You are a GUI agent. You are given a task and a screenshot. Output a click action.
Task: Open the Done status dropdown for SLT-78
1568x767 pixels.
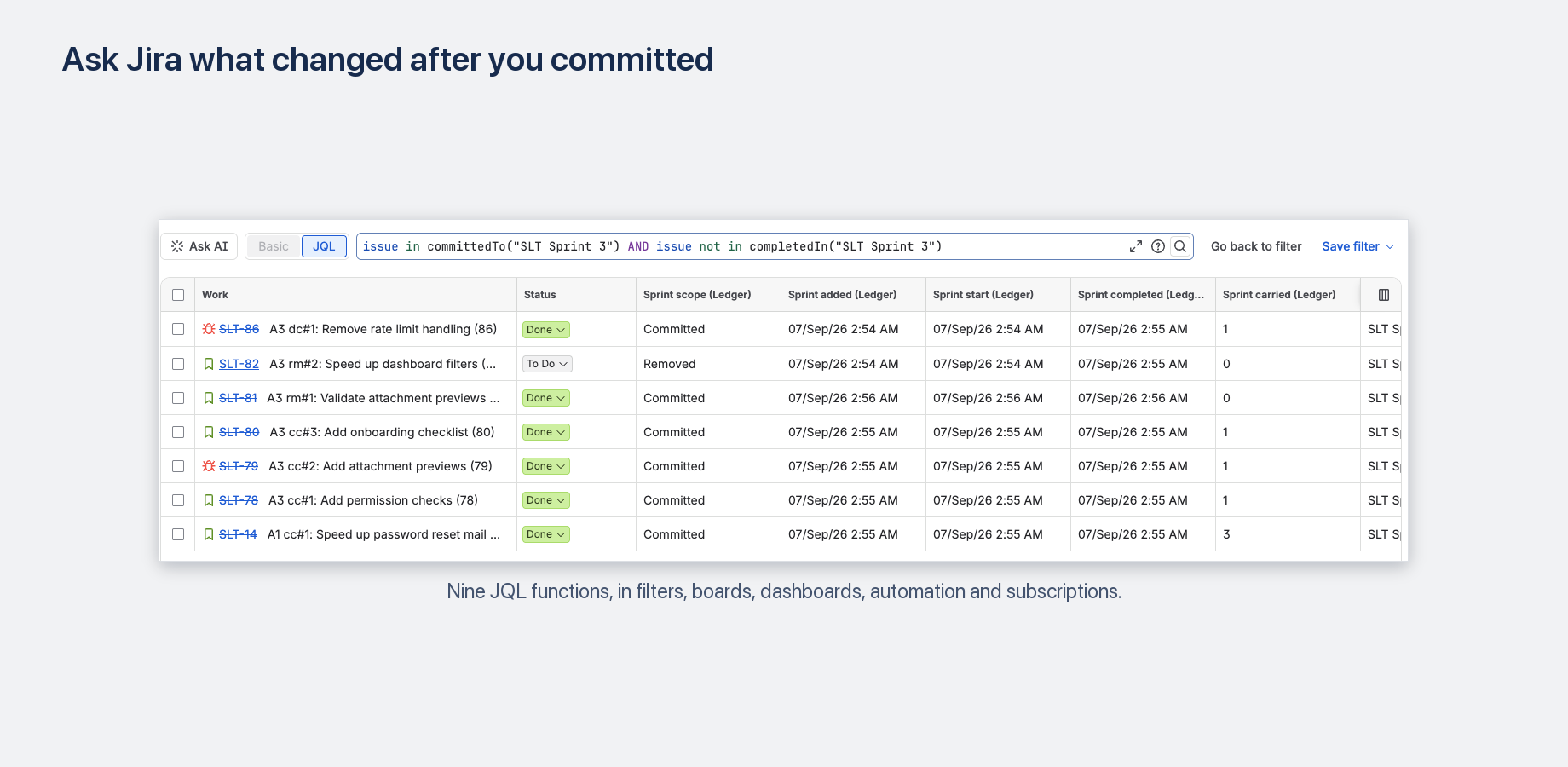tap(546, 500)
